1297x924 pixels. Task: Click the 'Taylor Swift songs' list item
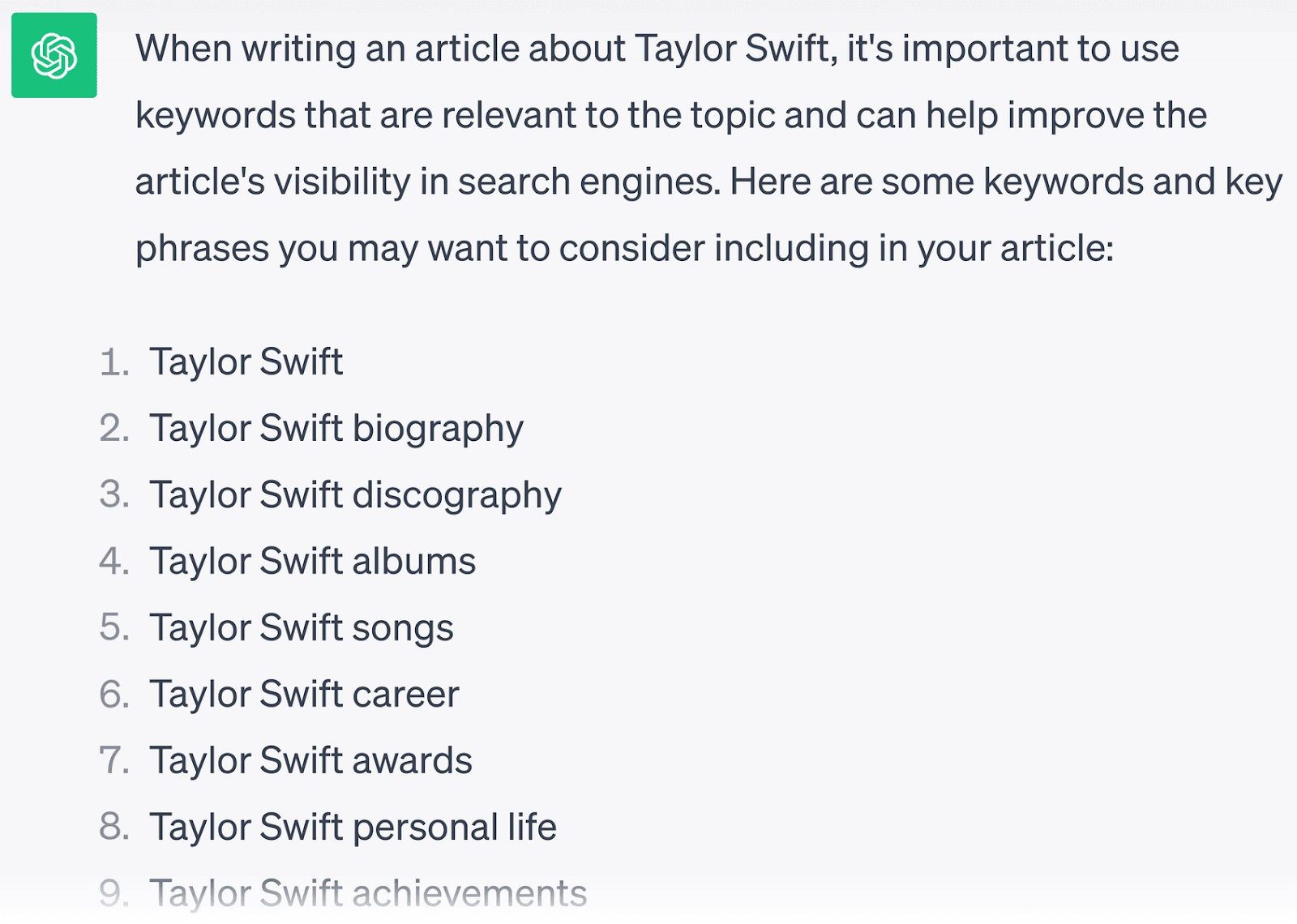pos(301,627)
